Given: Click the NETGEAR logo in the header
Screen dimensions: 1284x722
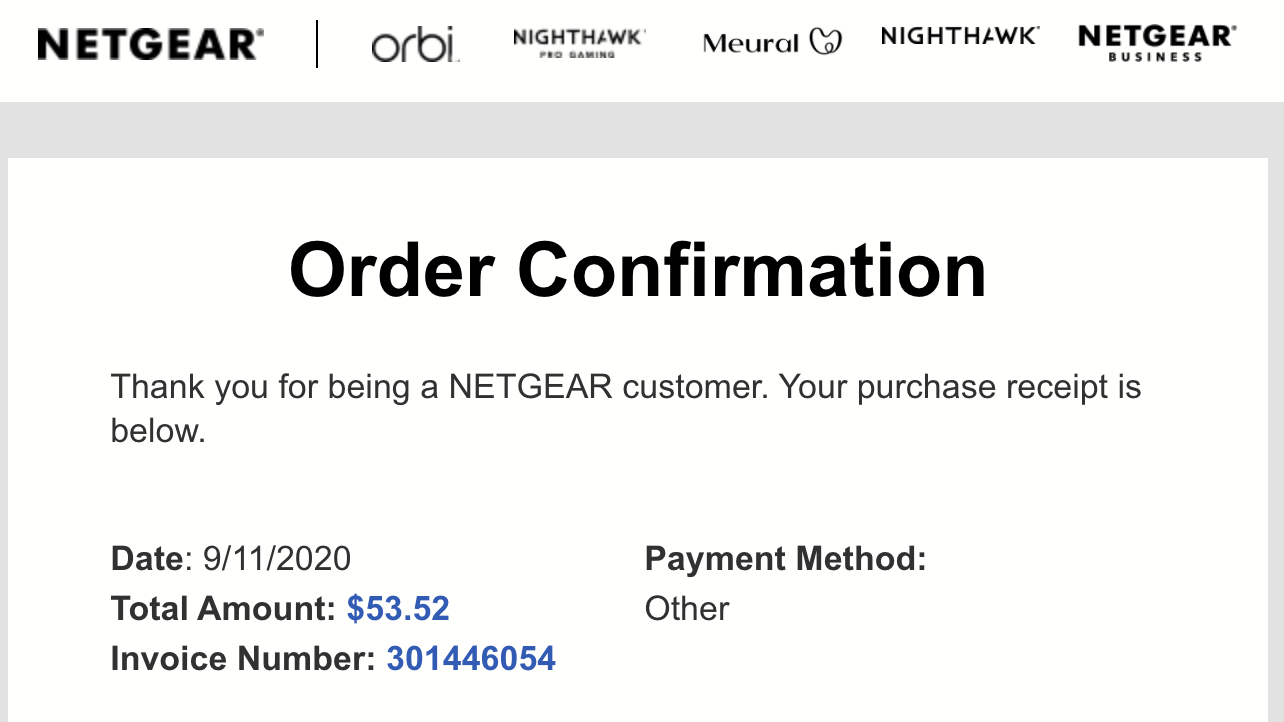Looking at the screenshot, I should pyautogui.click(x=150, y=44).
